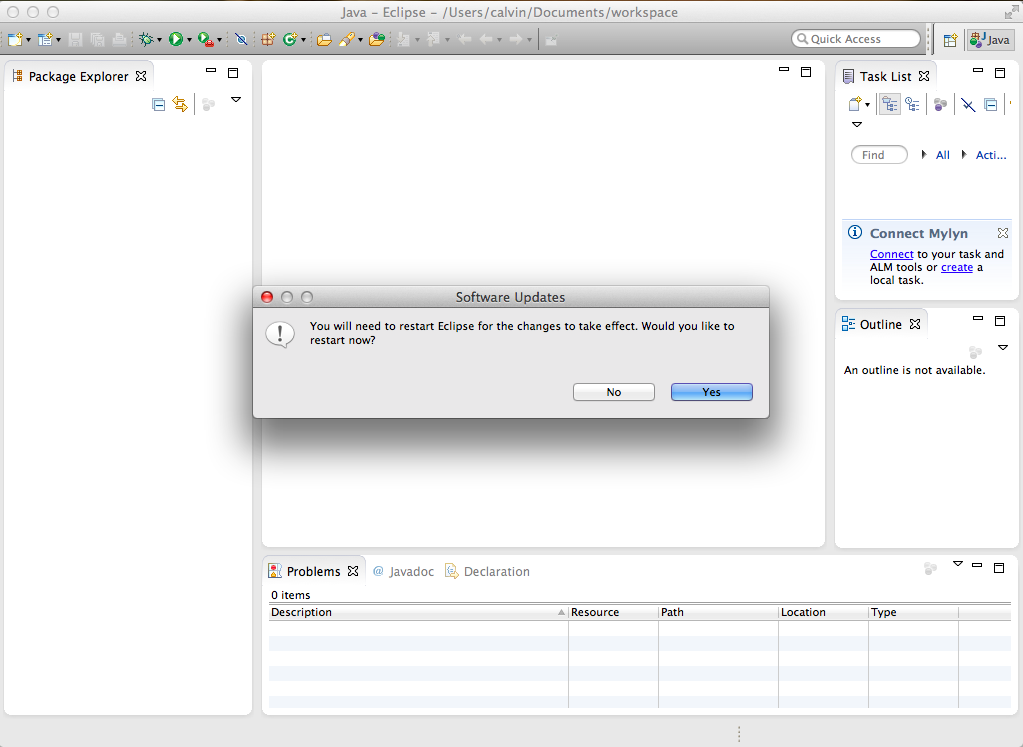Viewport: 1023px width, 747px height.
Task: Open the Problems view menu triangle
Action: [x=958, y=564]
